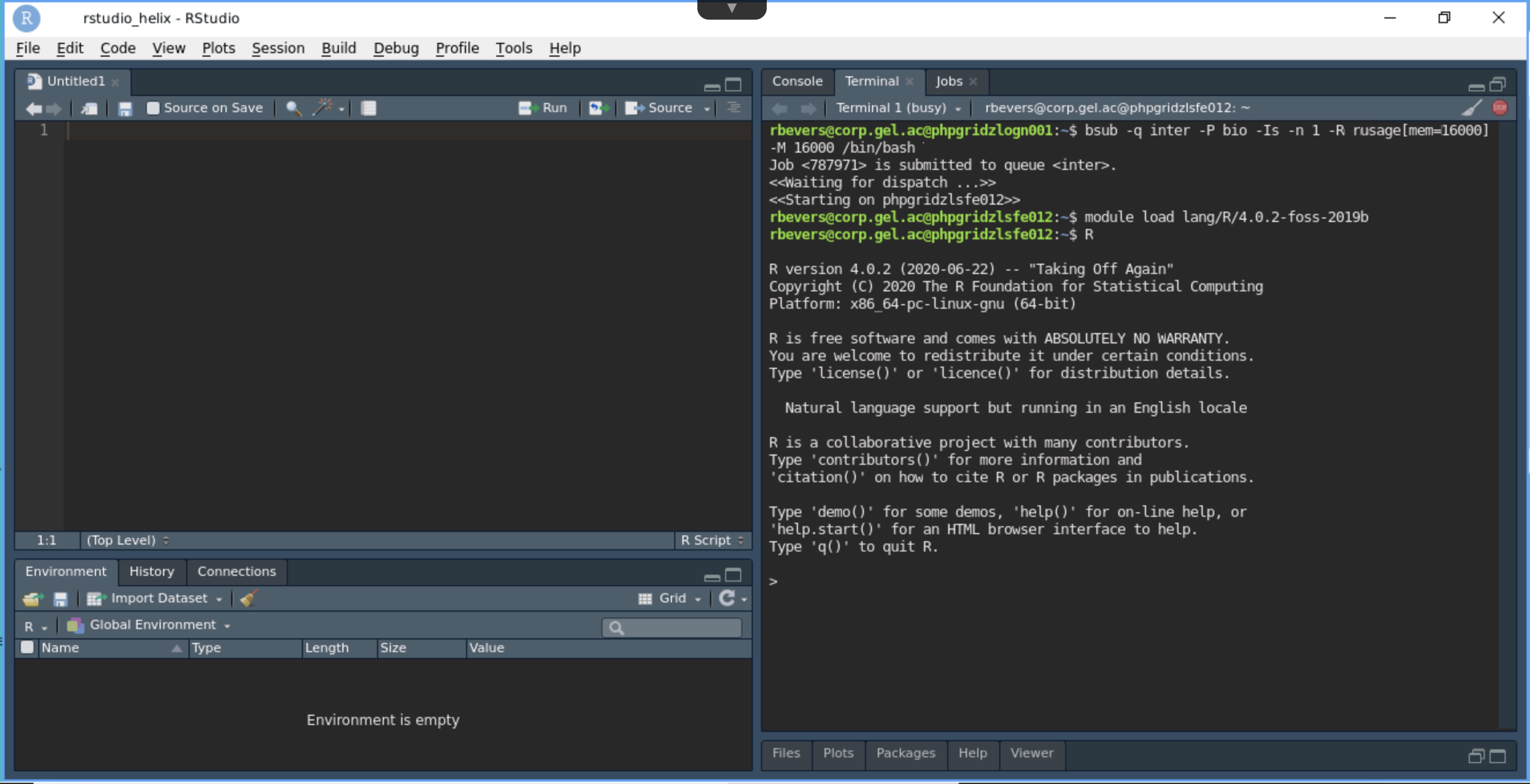
Task: Open the Viewer tab
Action: tap(1032, 754)
